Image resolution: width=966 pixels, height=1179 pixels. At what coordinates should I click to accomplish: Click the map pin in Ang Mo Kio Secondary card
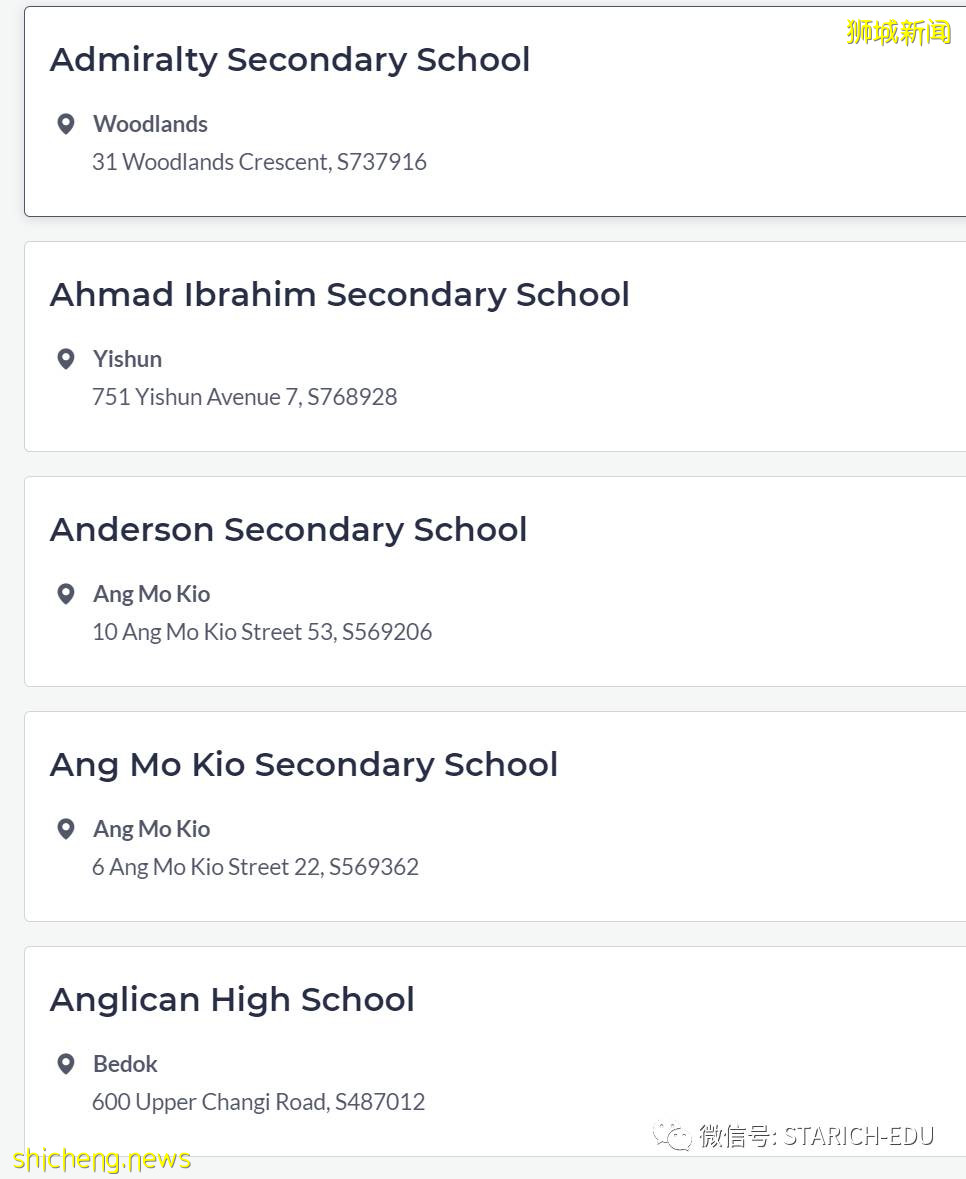coord(66,829)
